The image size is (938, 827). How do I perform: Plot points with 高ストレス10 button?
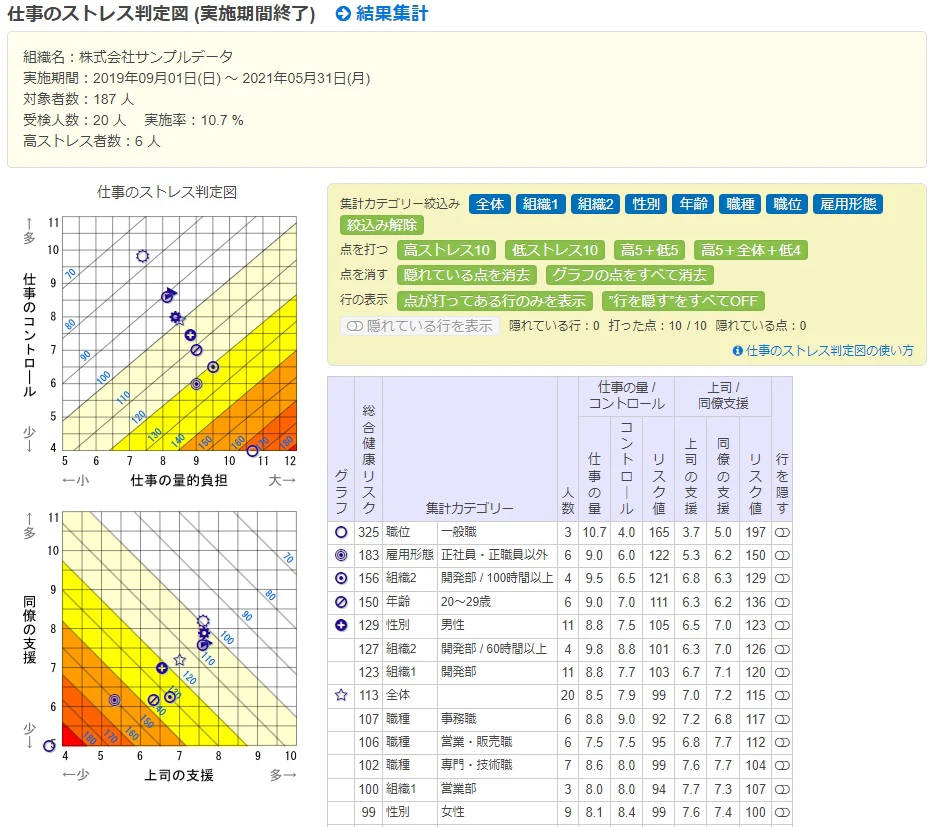(x=446, y=250)
